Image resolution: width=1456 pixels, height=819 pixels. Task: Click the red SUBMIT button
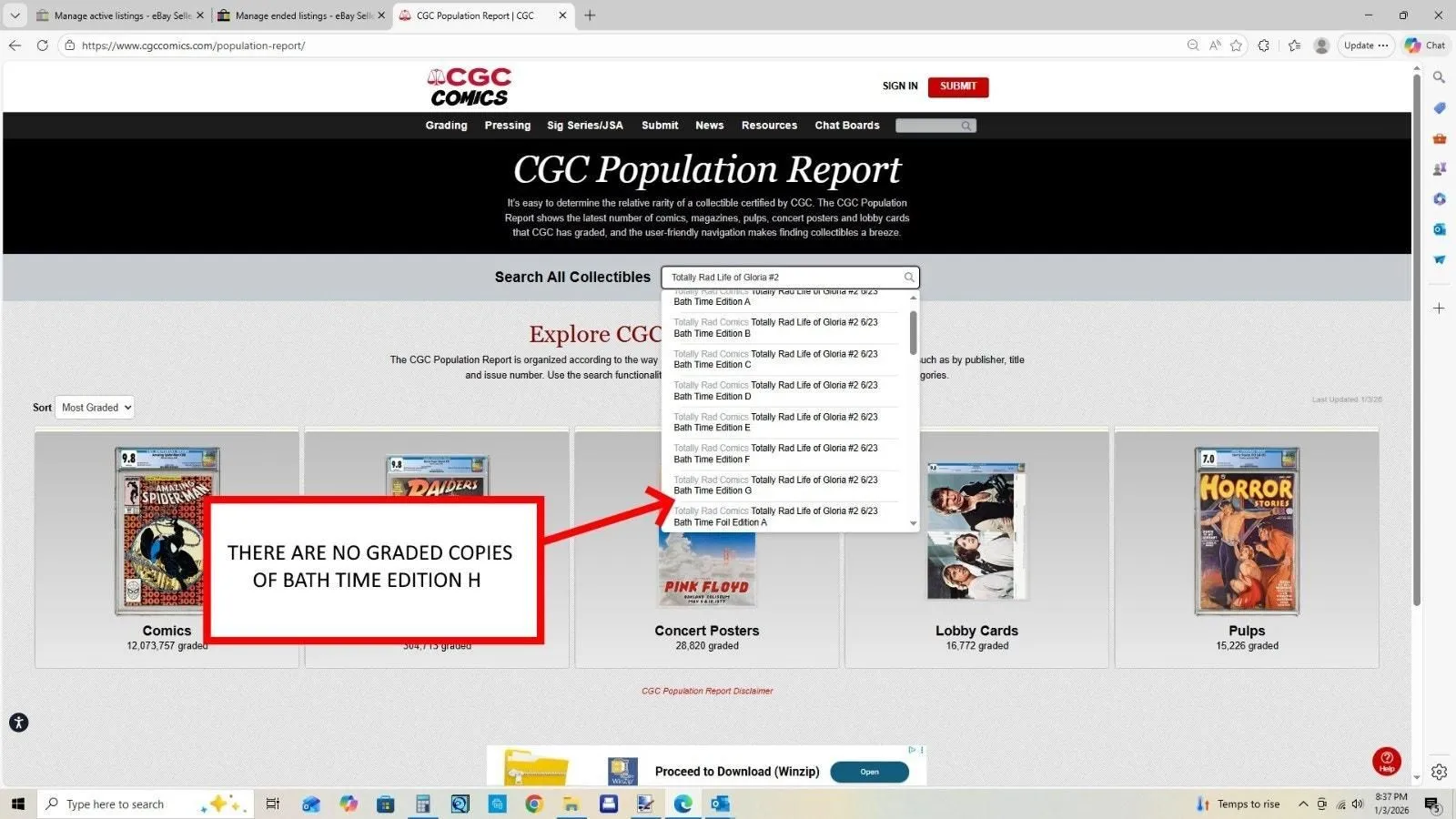(x=958, y=86)
